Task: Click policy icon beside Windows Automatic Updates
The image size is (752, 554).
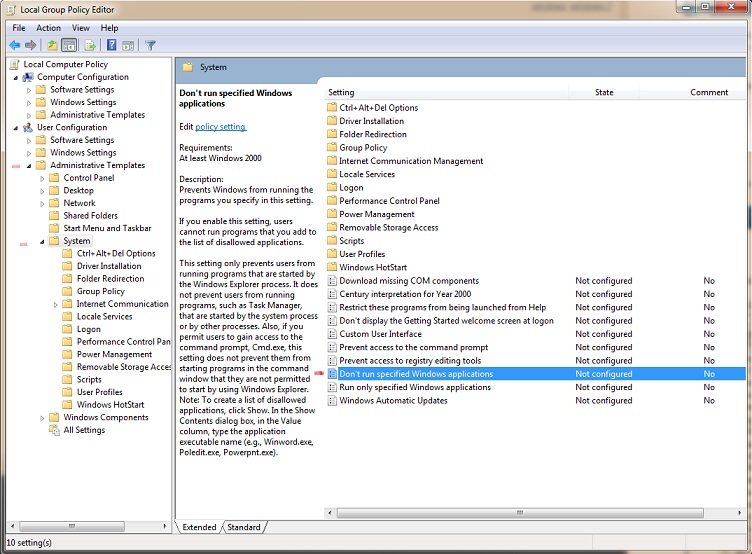Action: 332,401
